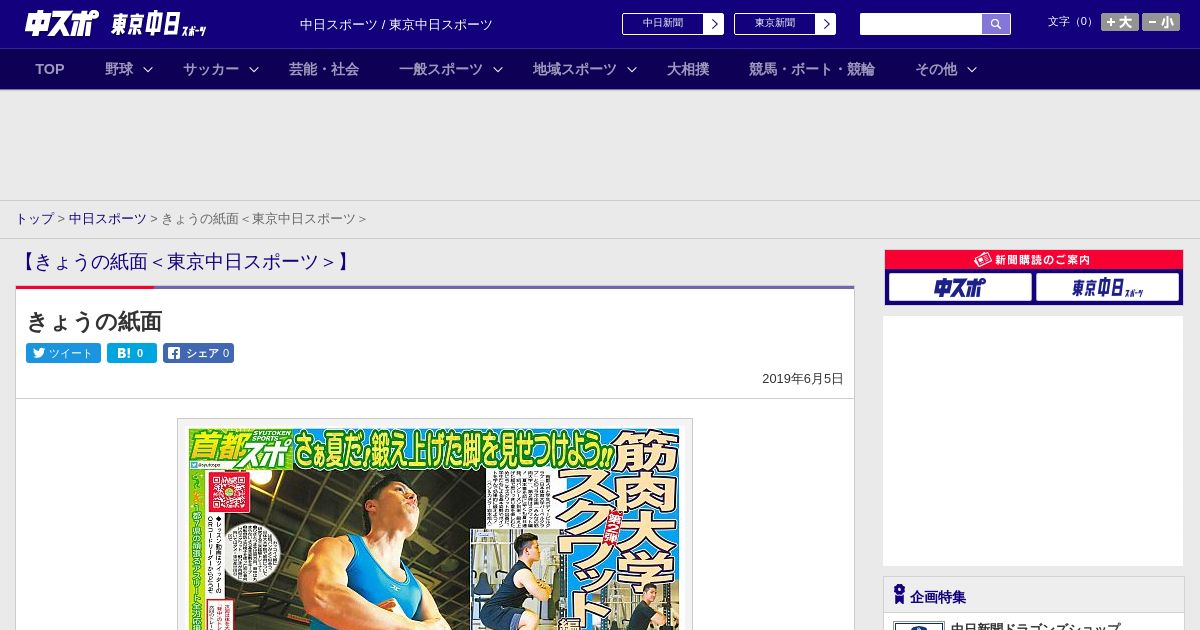Open the 競馬・ボート・競輪 menu item
The image size is (1200, 630).
pyautogui.click(x=812, y=69)
